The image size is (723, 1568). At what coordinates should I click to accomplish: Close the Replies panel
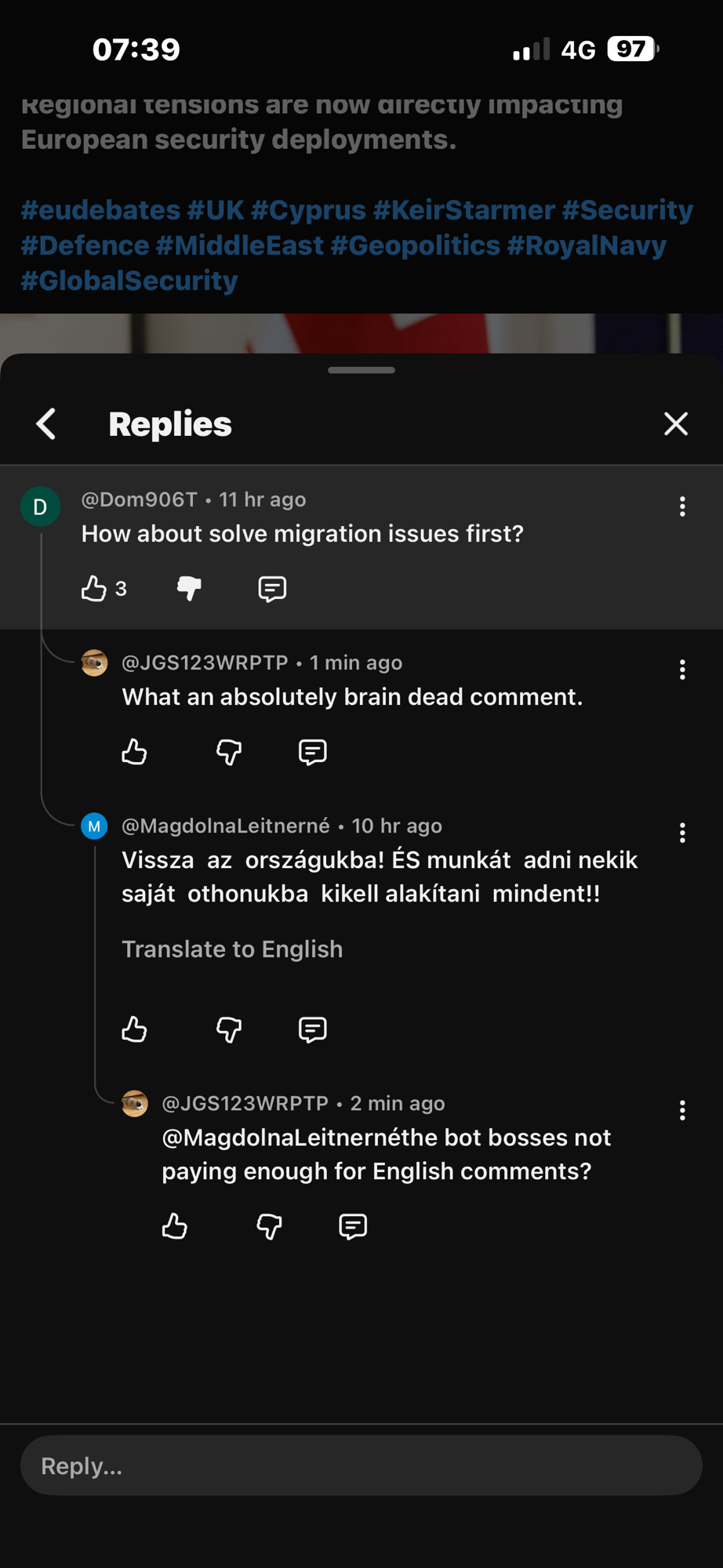675,424
